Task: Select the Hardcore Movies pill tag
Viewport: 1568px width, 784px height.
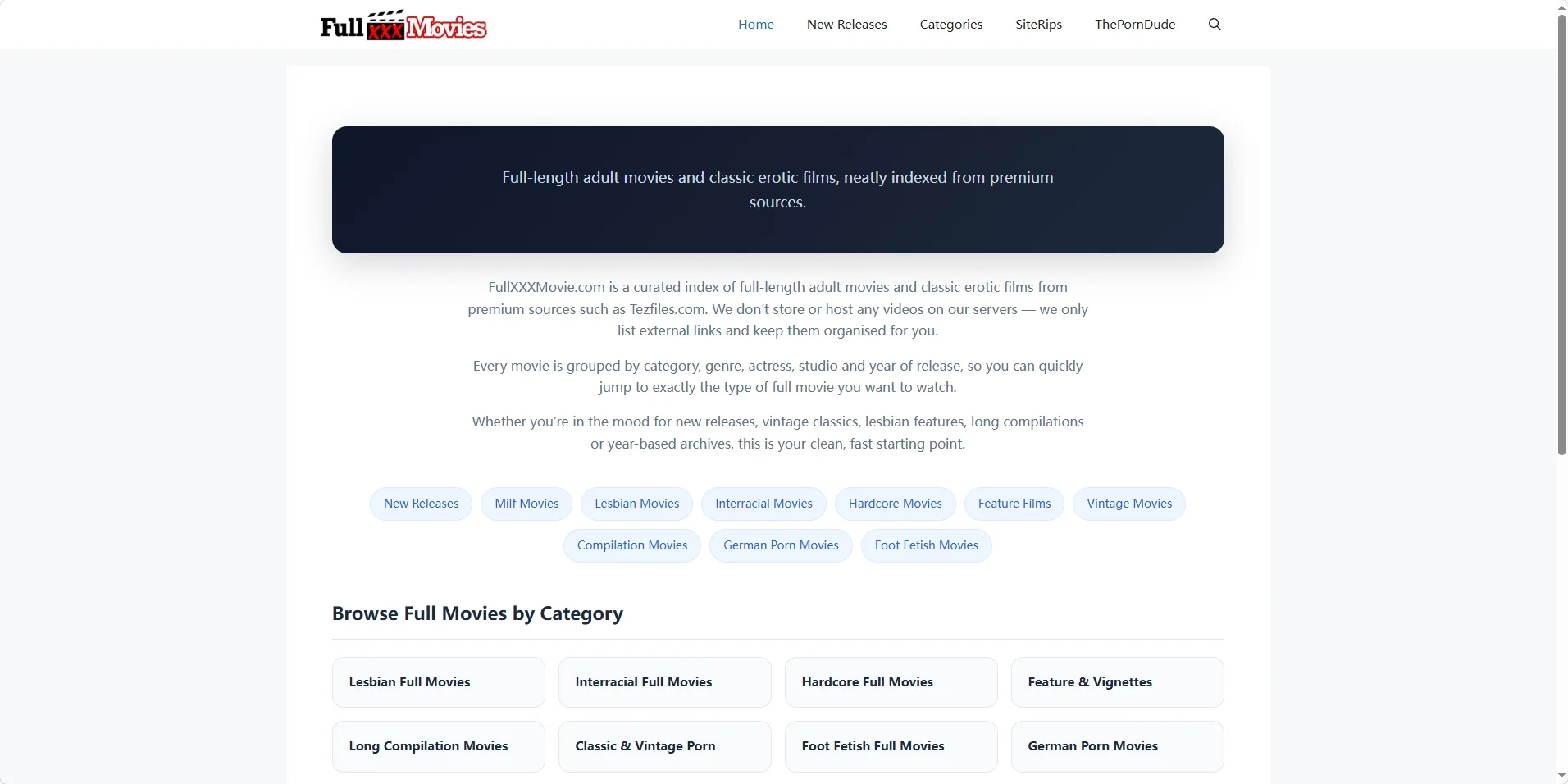Action: pos(895,504)
